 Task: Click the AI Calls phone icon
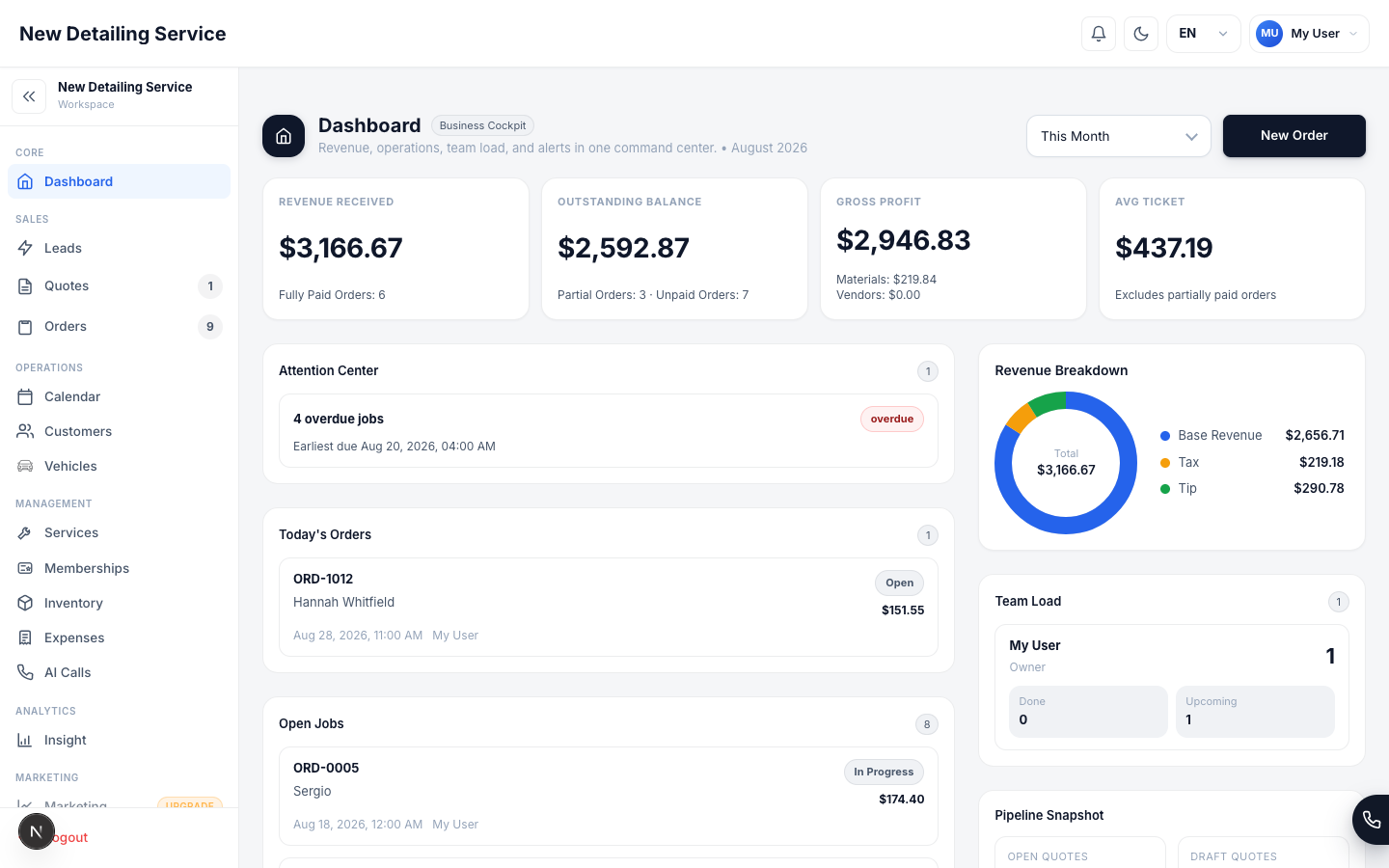[26, 672]
